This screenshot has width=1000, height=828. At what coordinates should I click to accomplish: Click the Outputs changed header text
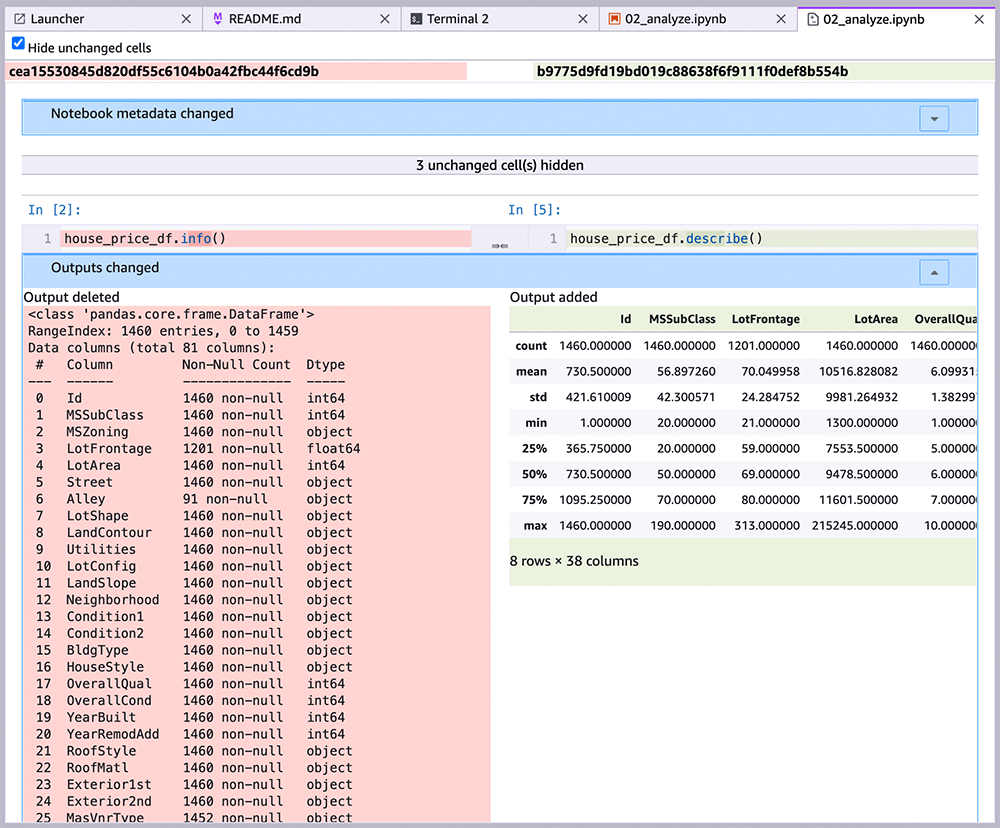[105, 268]
